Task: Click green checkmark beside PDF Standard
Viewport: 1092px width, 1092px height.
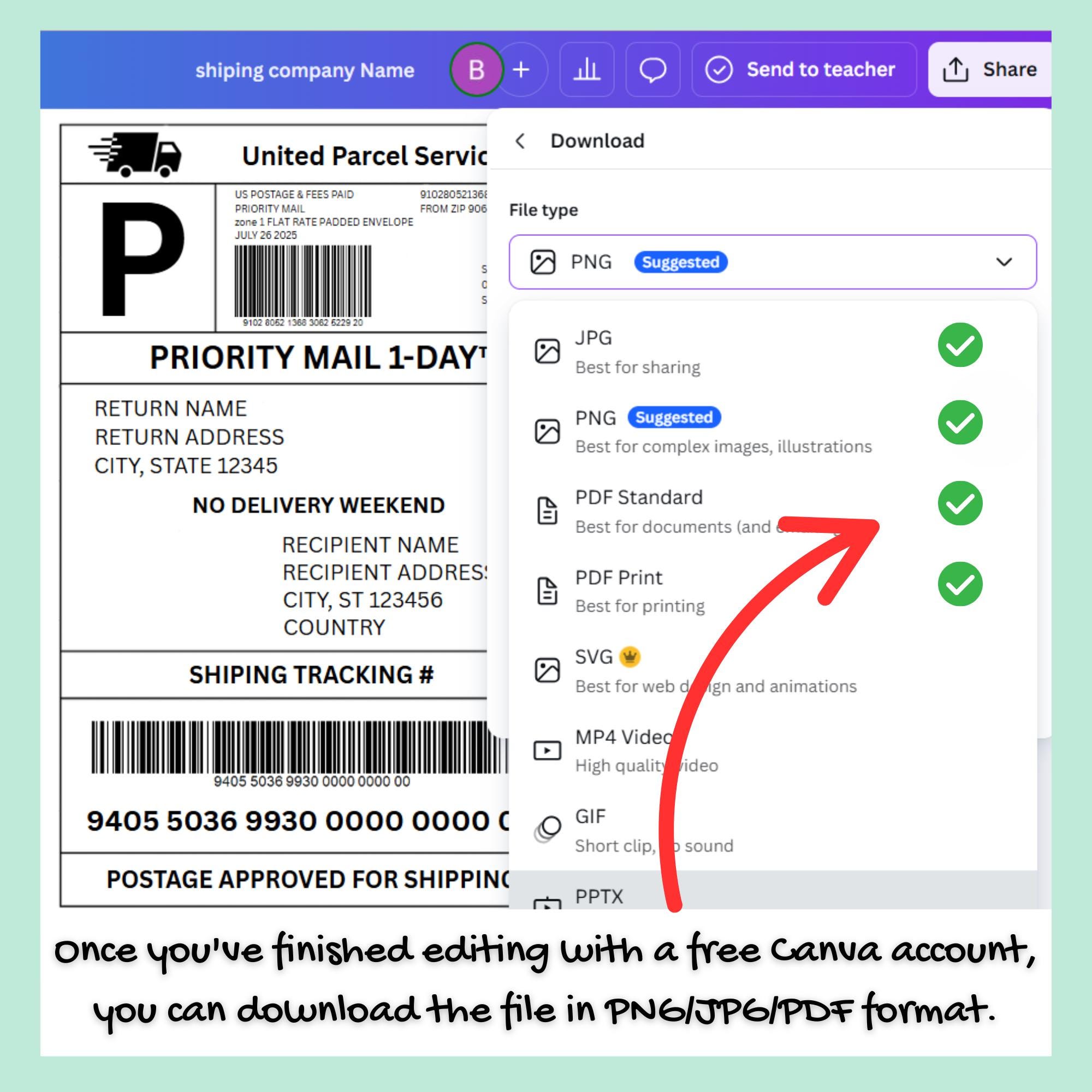Action: (960, 503)
